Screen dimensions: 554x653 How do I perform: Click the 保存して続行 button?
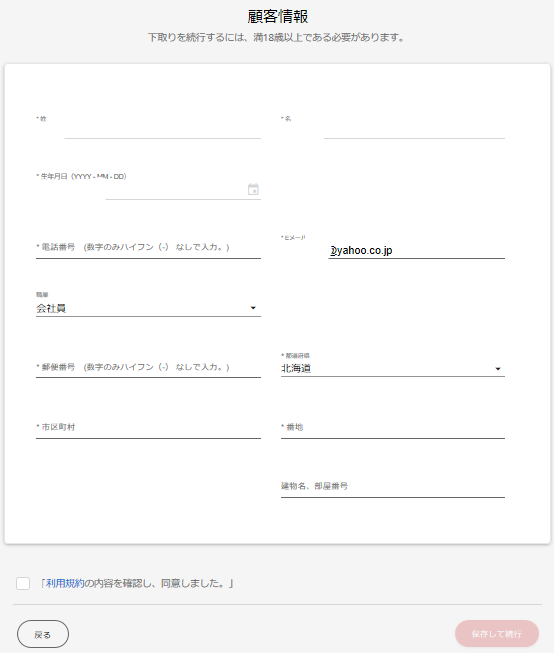pos(497,634)
